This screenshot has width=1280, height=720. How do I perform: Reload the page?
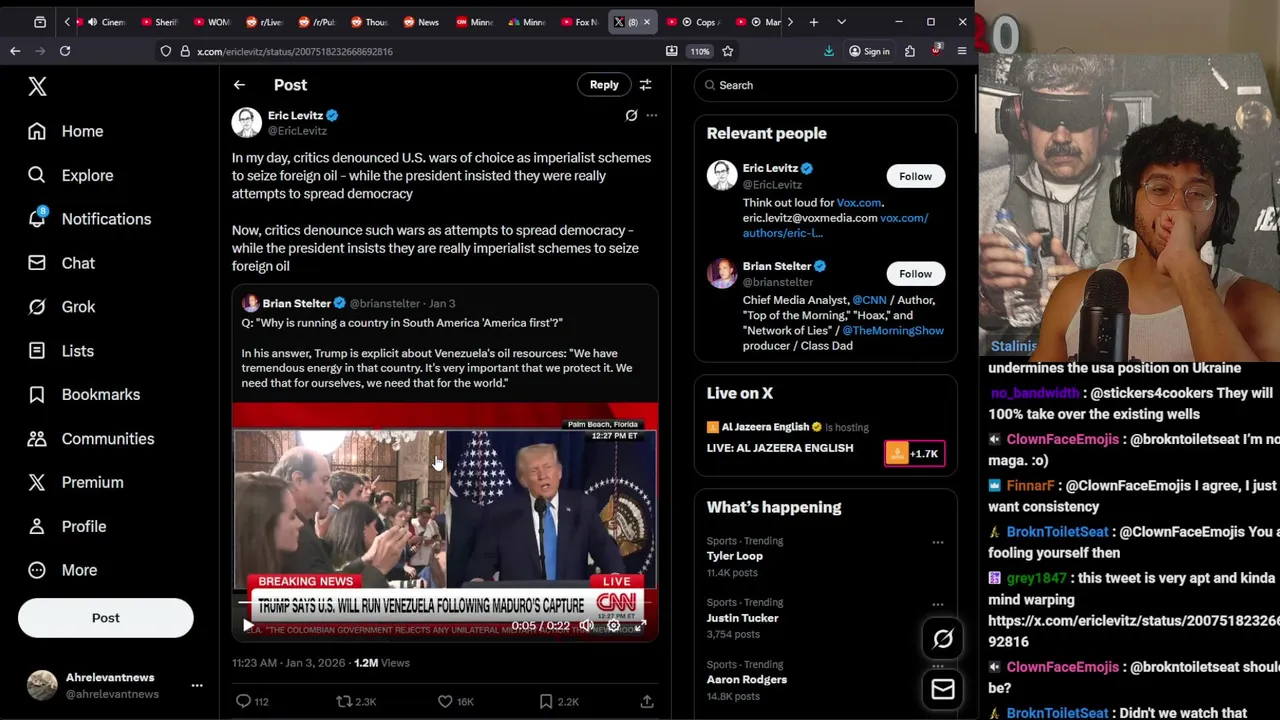pos(65,51)
